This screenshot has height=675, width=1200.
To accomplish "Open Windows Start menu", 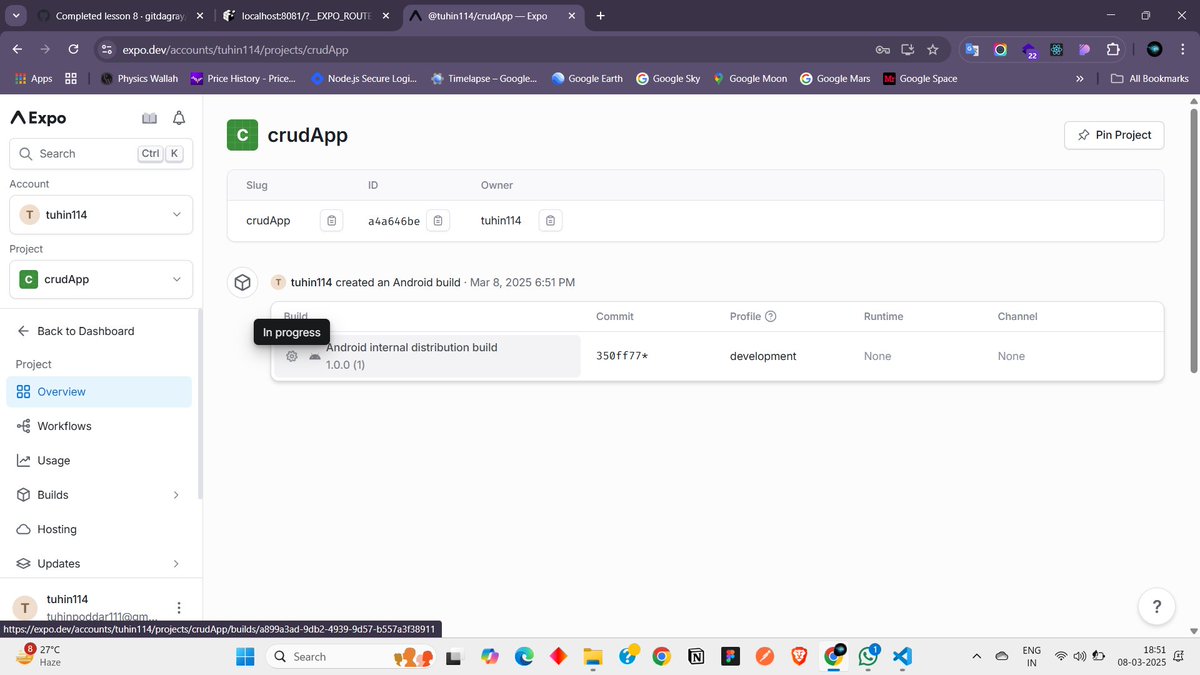I will 245,656.
